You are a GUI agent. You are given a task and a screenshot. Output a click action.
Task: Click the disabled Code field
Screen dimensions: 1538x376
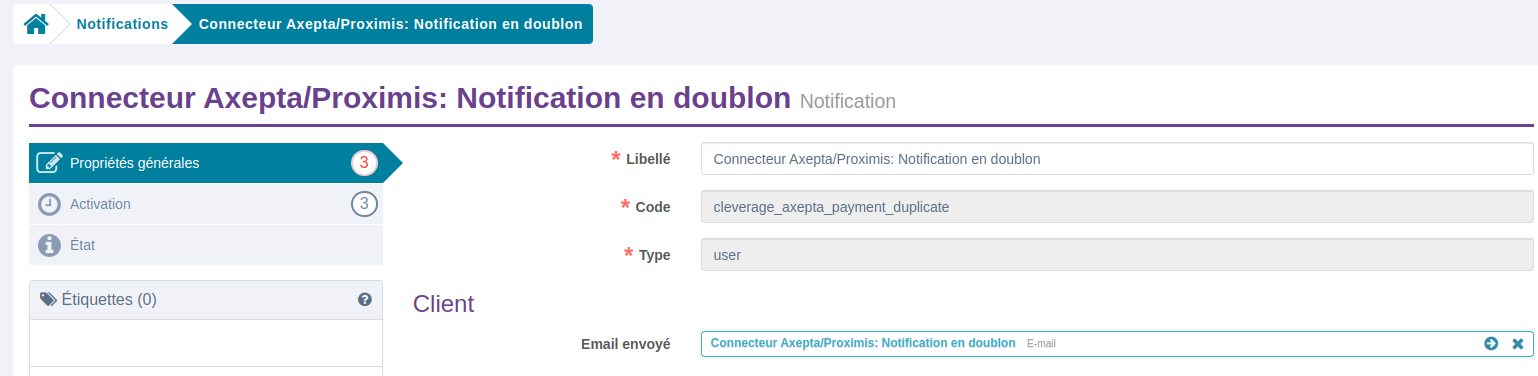[1117, 207]
